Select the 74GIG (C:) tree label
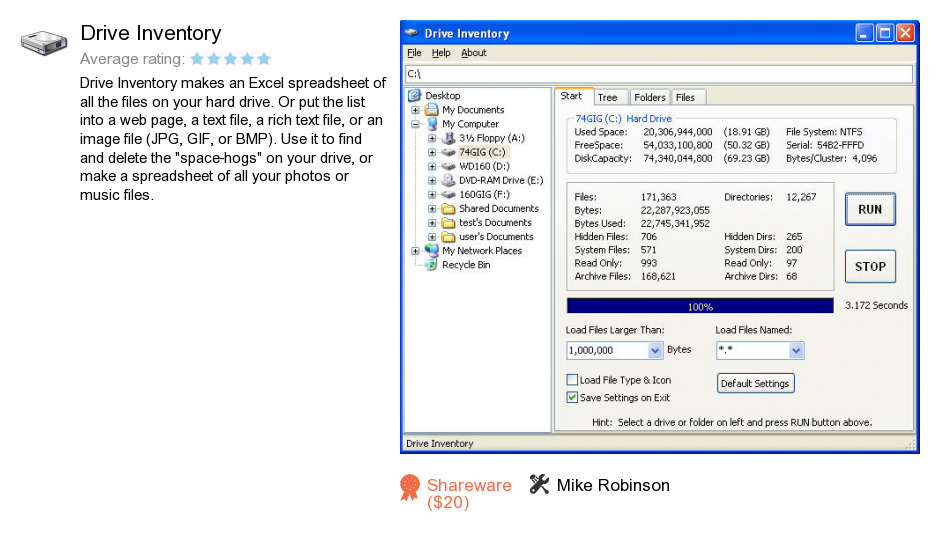Viewport: 940px width, 538px height. (483, 152)
